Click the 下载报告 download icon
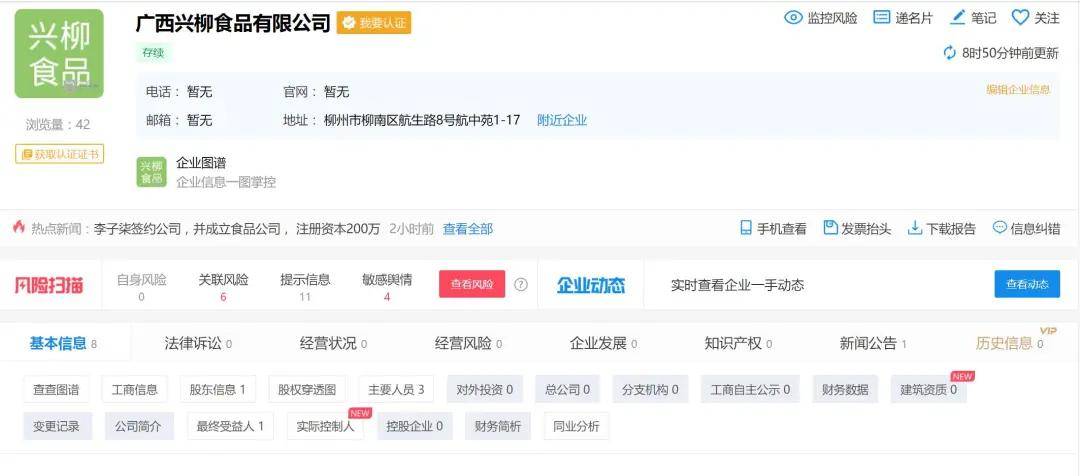The width and height of the screenshot is (1080, 476). coord(914,228)
